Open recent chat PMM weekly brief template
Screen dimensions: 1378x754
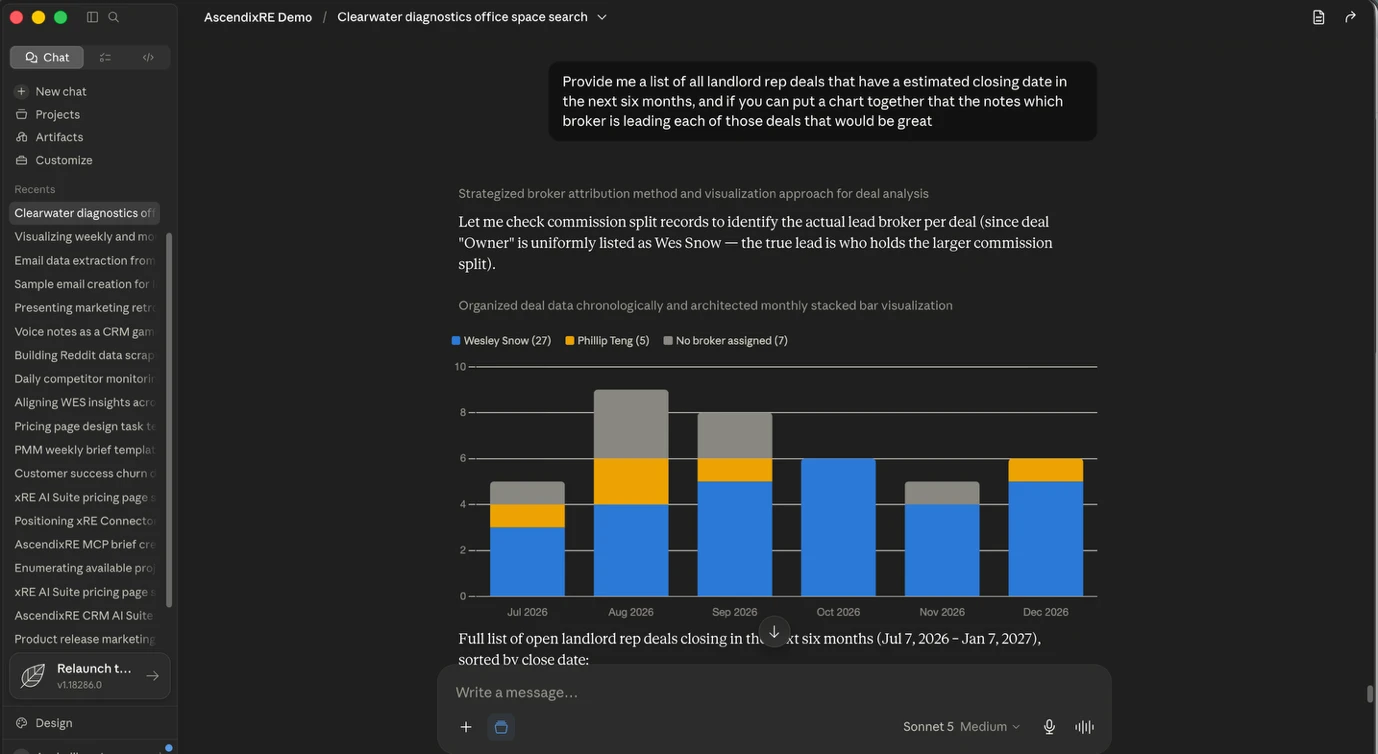pyautogui.click(x=84, y=450)
